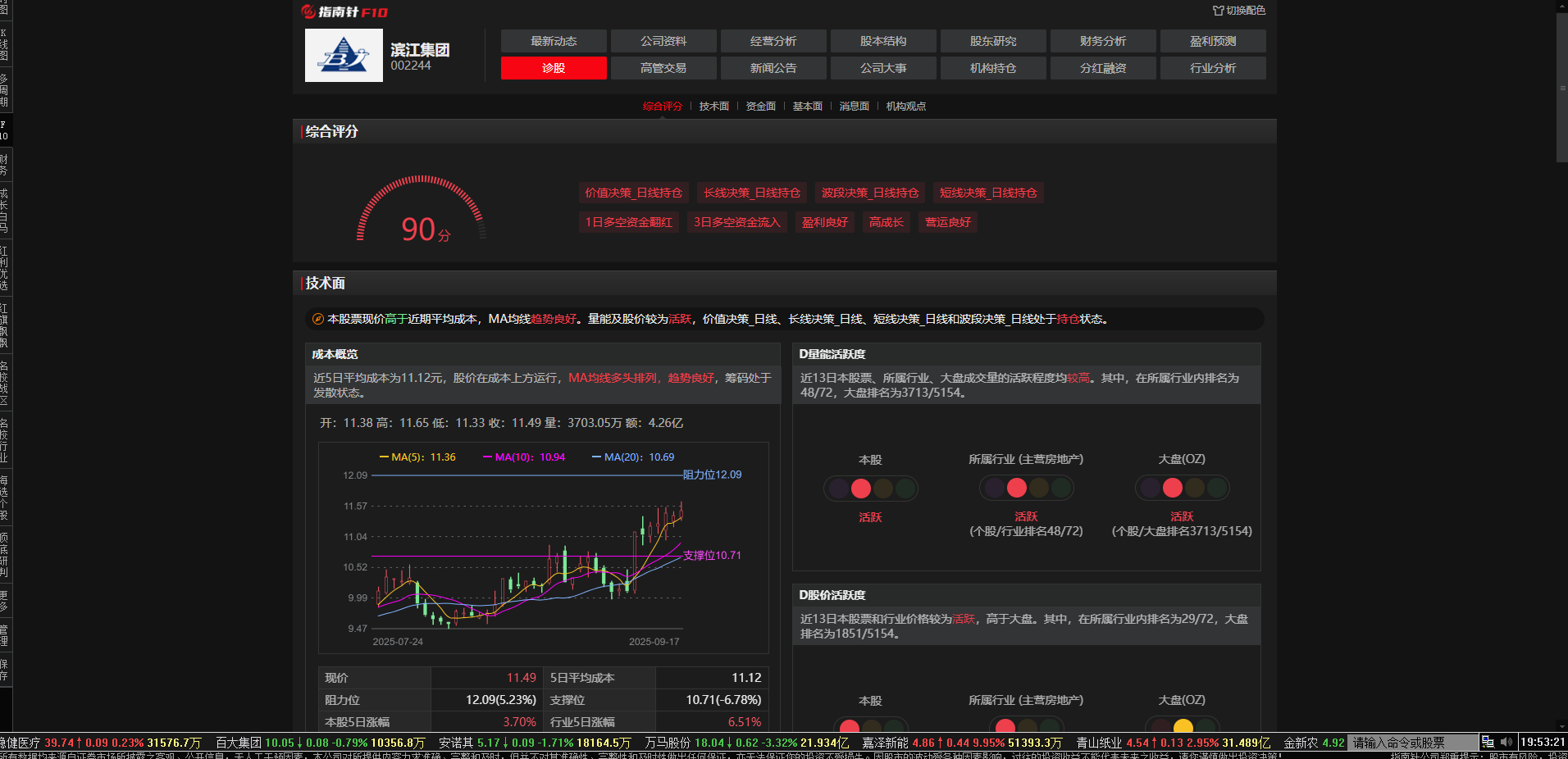Click the 支撑位10.71 line label
1568x759 pixels.
712,556
